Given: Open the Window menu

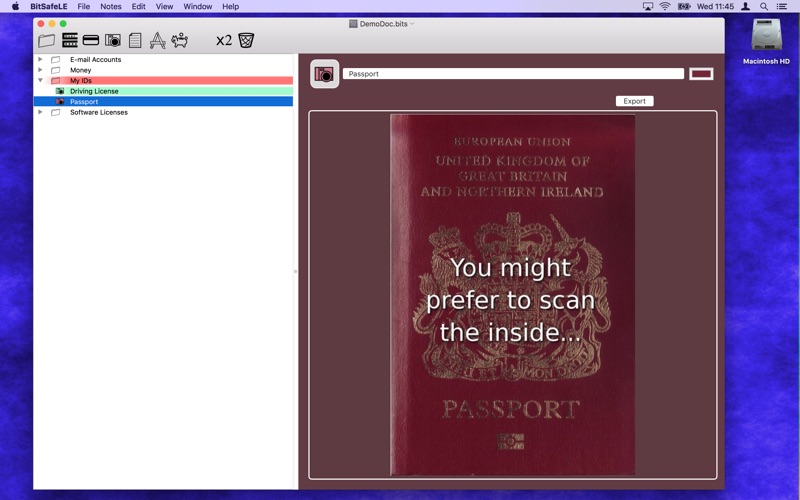Looking at the screenshot, I should click(x=197, y=7).
